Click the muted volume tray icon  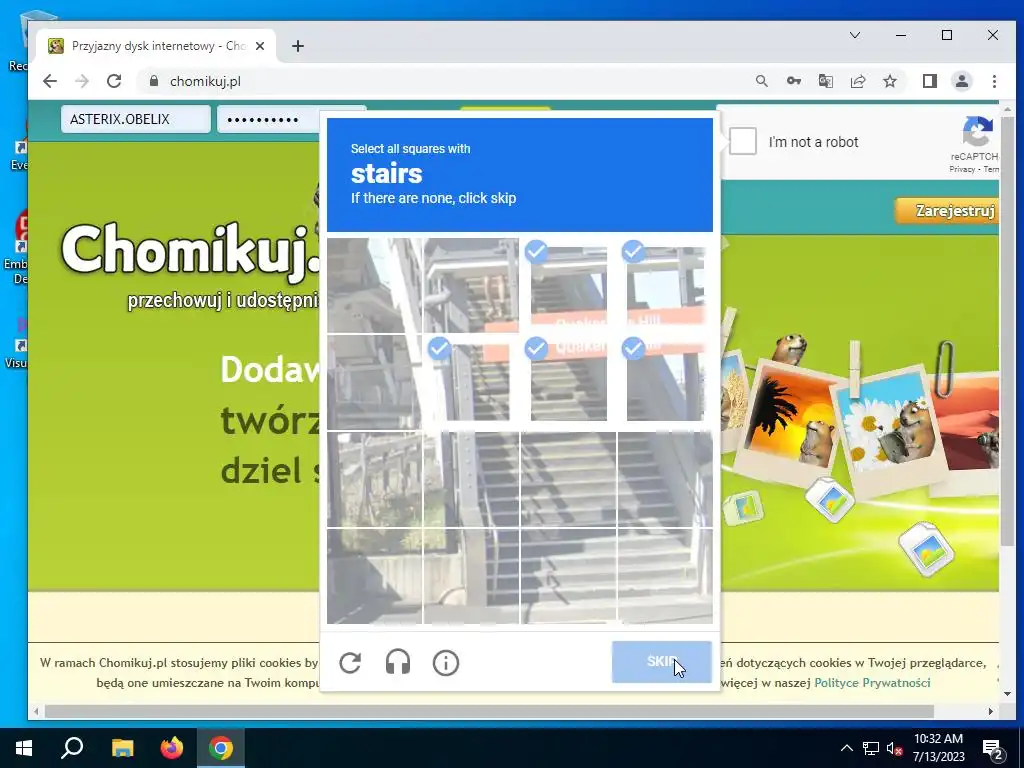(x=895, y=748)
